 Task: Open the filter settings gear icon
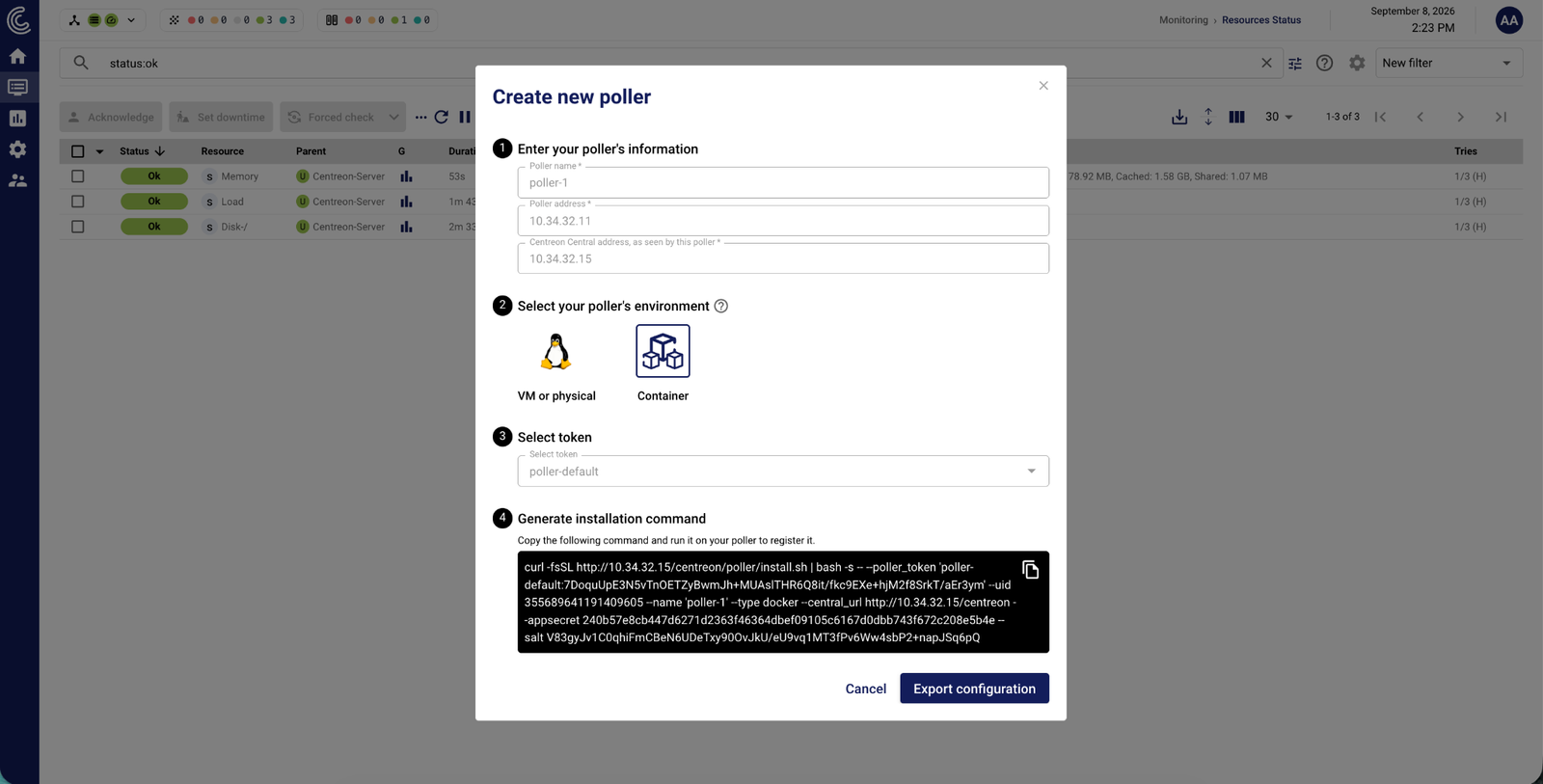click(1357, 63)
